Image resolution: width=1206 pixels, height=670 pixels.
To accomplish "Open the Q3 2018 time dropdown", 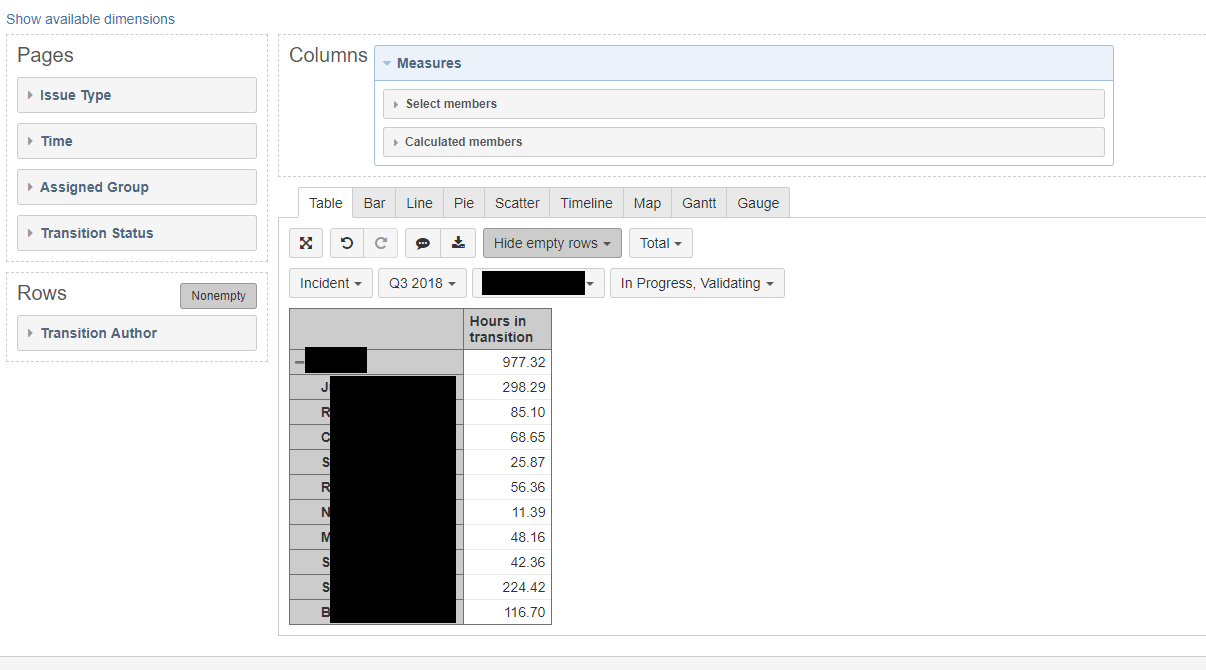I will point(422,283).
